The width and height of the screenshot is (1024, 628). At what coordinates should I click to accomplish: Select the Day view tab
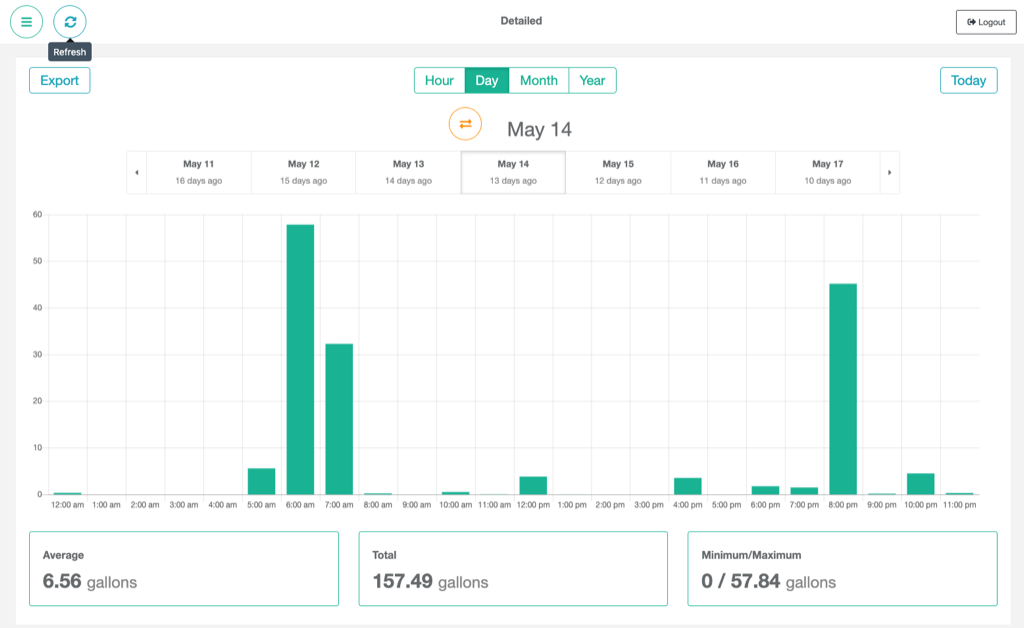coord(487,80)
